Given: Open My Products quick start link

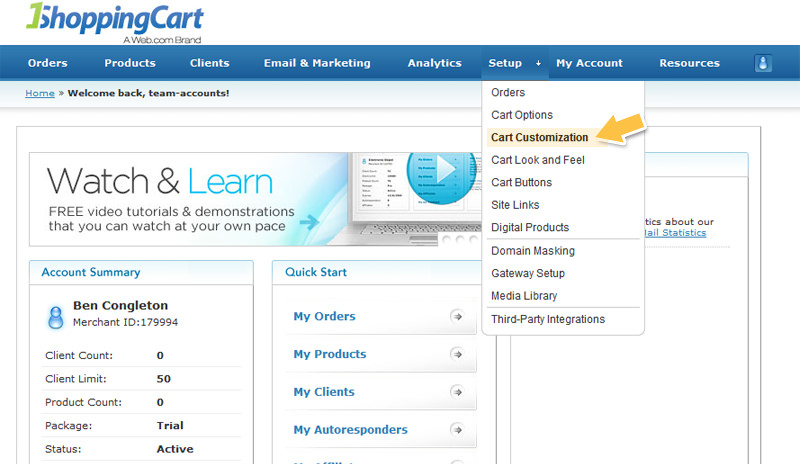Looking at the screenshot, I should click(x=330, y=354).
